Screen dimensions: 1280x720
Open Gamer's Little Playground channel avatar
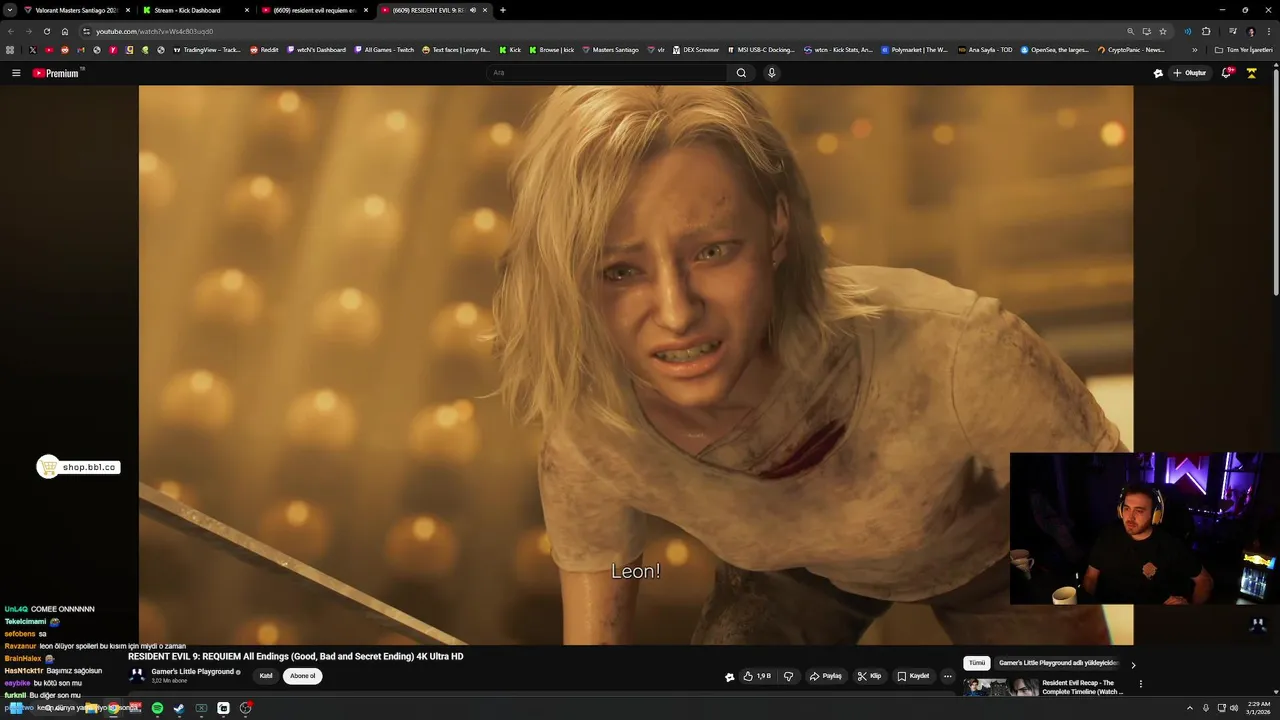[137, 675]
